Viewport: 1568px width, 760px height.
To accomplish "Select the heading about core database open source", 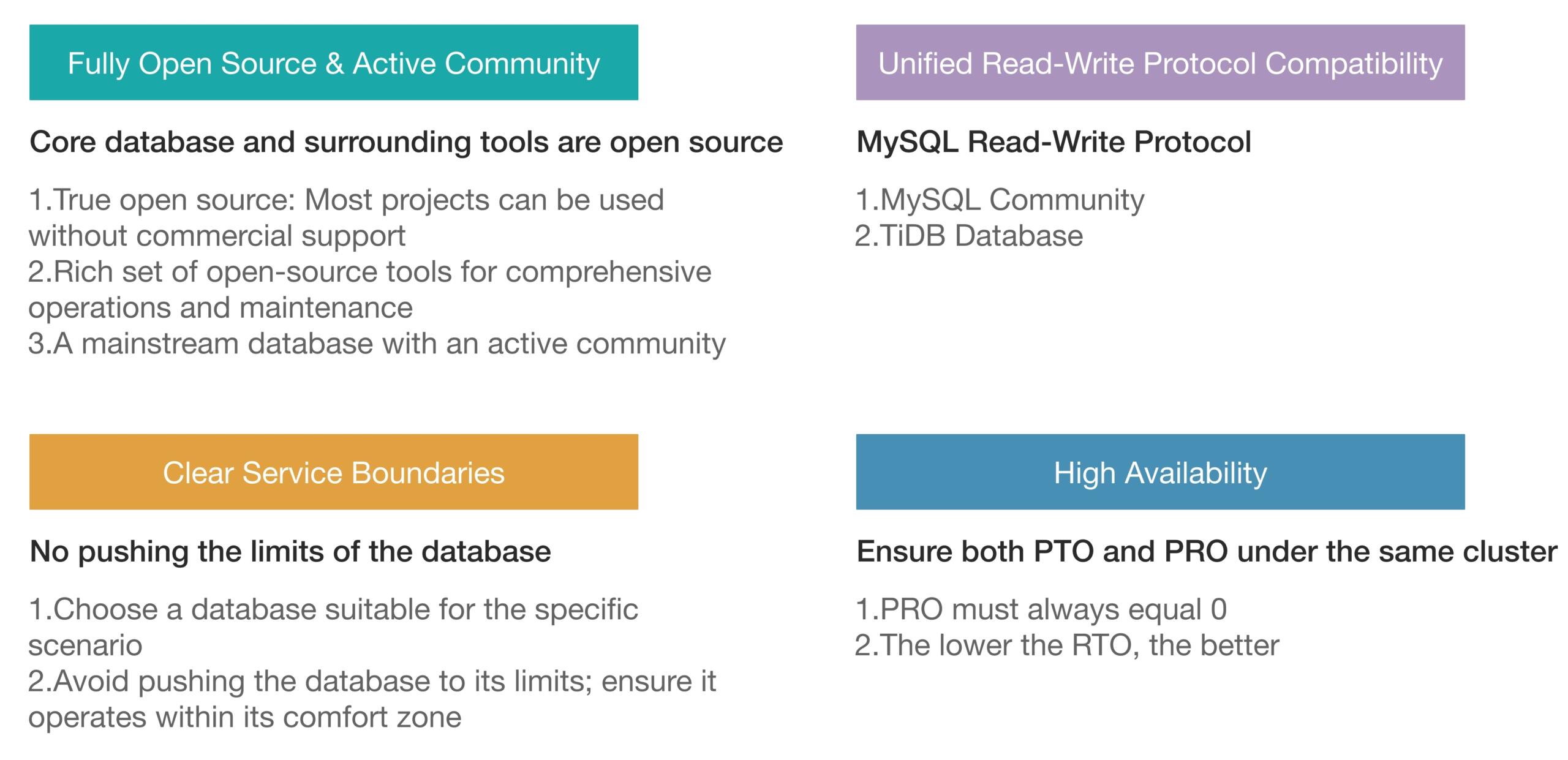I will click(x=406, y=142).
